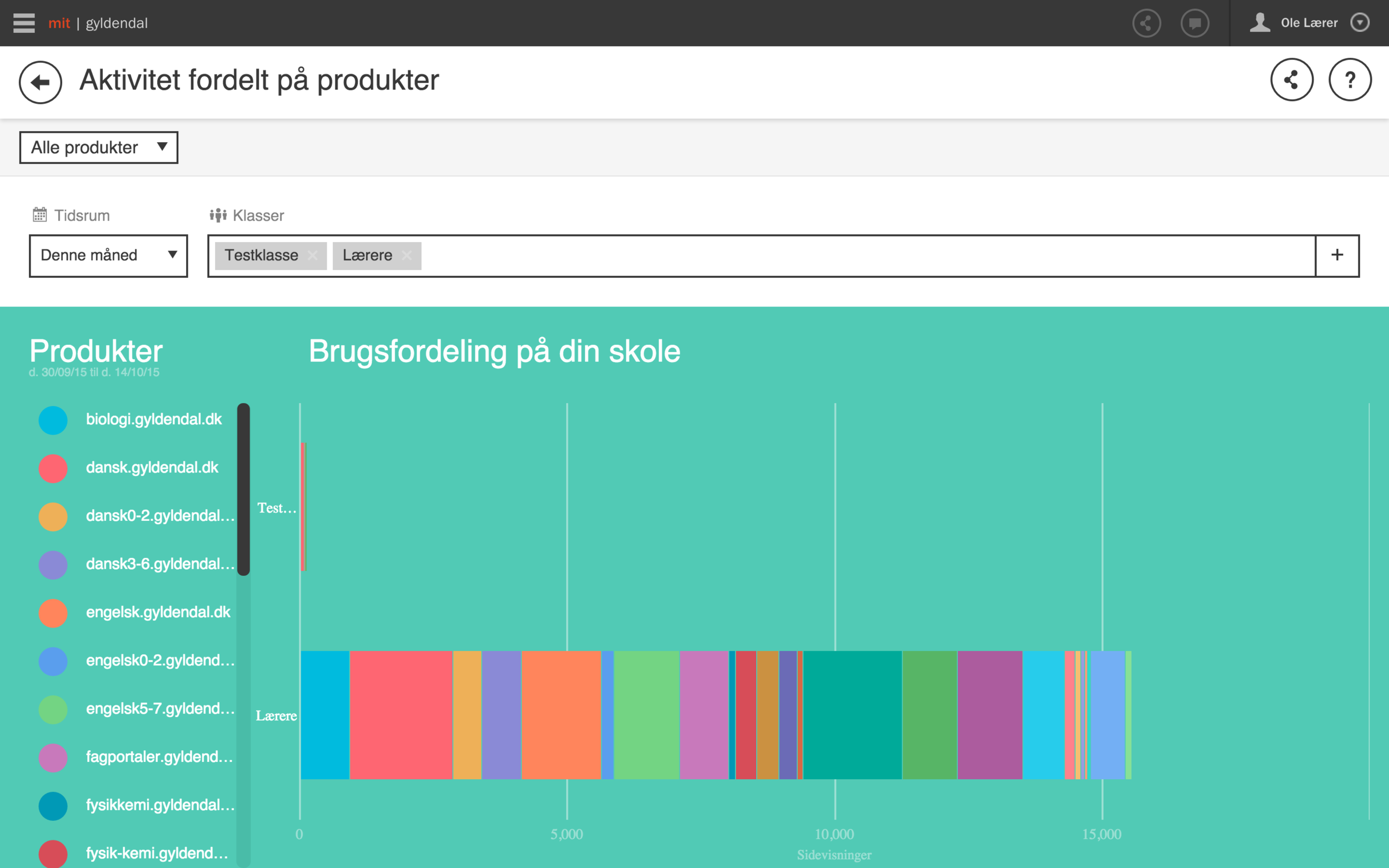Click the fysikkemi.gyldendal teal swatch
This screenshot has width=1389, height=868.
pyautogui.click(x=53, y=806)
